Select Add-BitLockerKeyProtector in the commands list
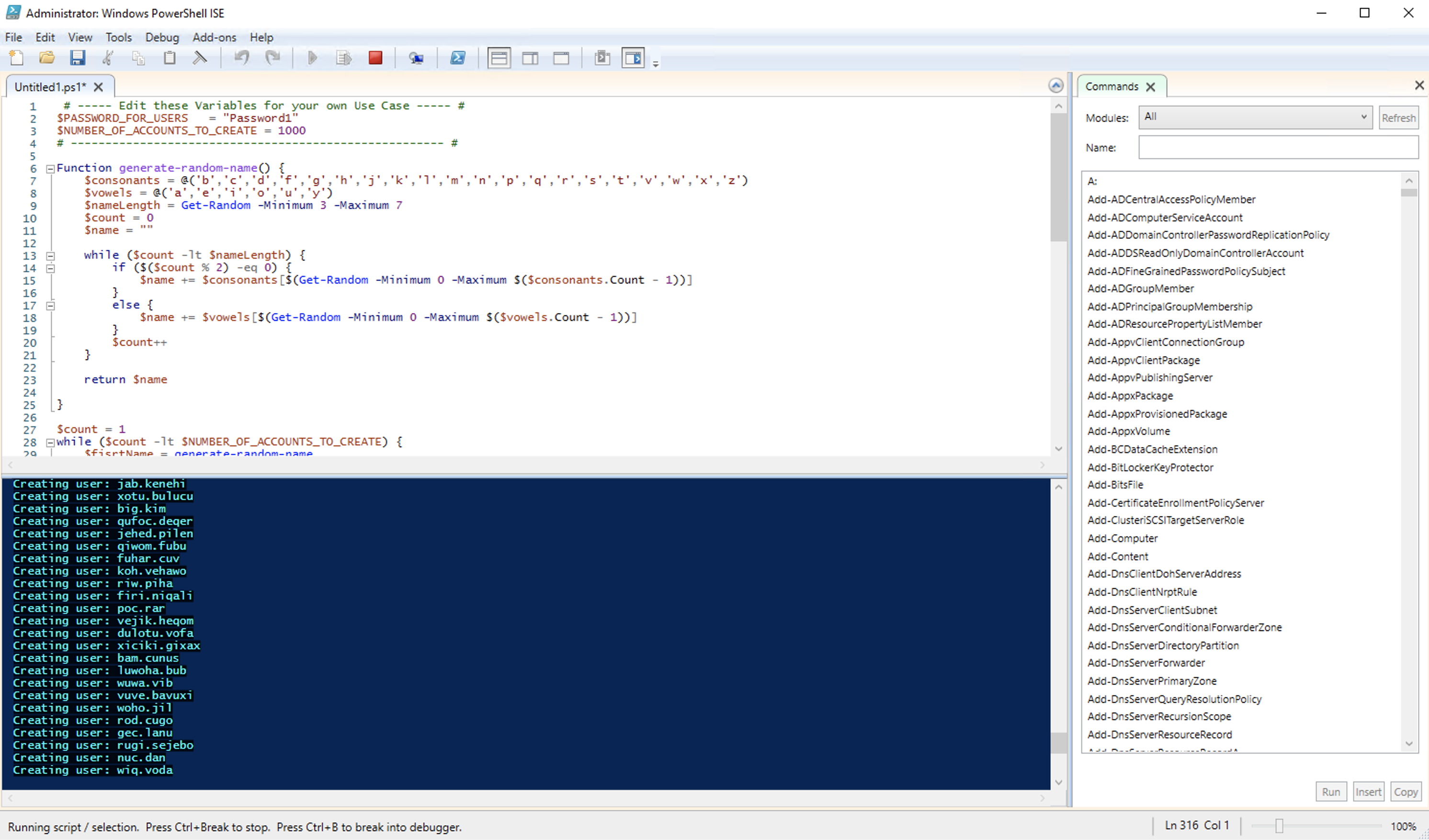This screenshot has height=840, width=1429. click(1150, 467)
